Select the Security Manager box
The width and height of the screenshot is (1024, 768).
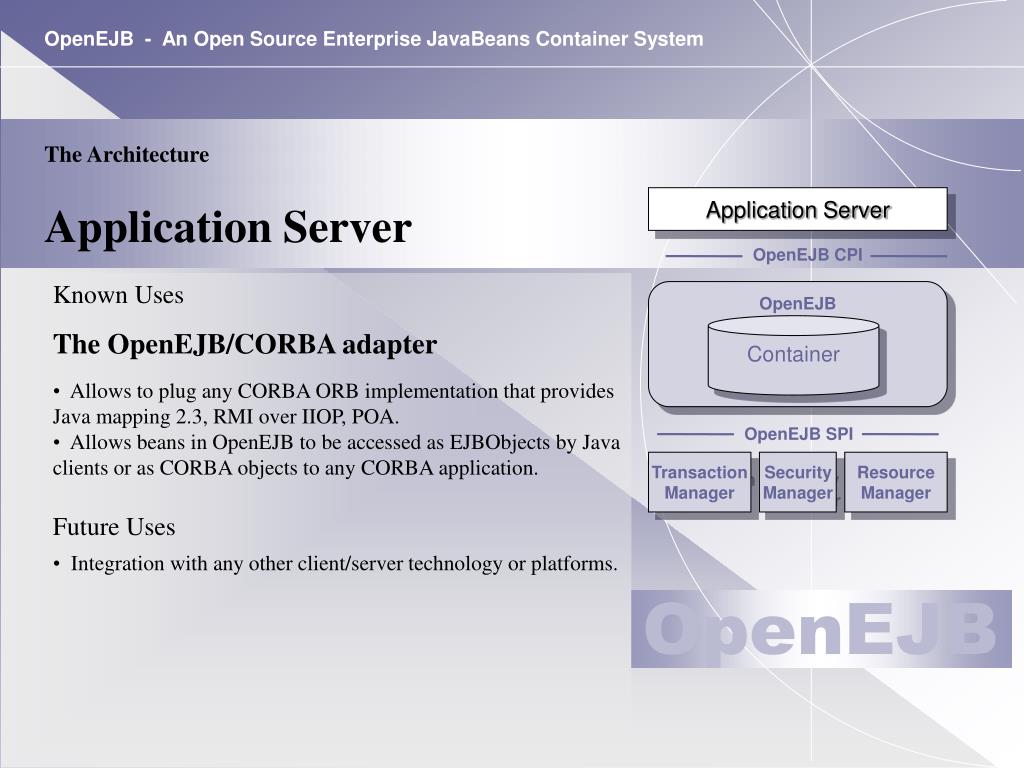[x=798, y=483]
